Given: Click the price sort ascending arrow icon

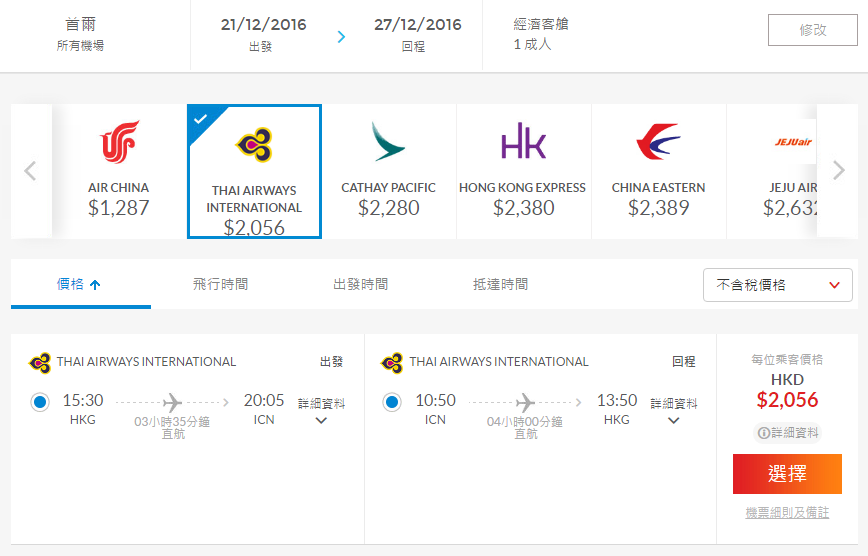Looking at the screenshot, I should (x=95, y=285).
